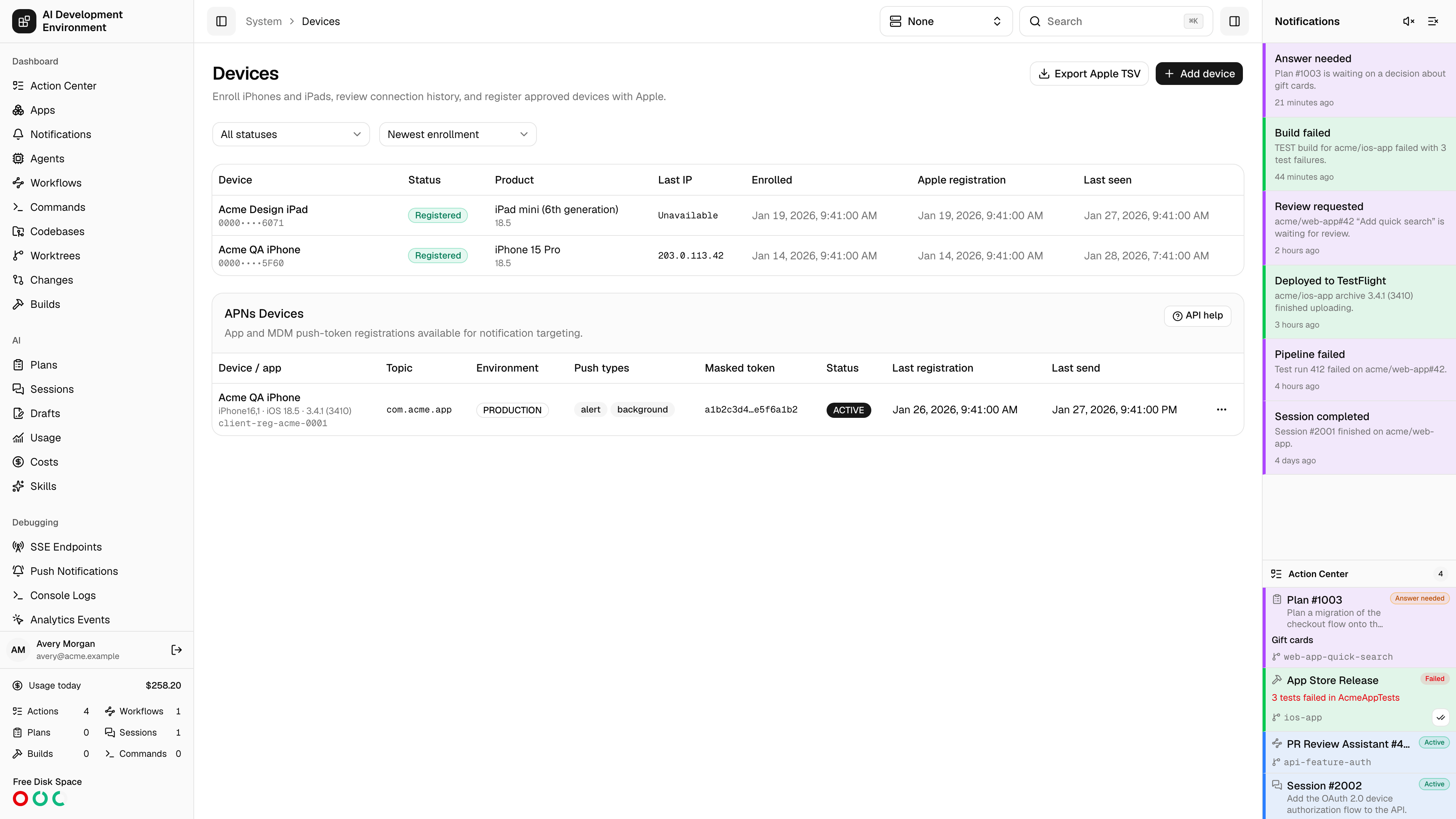The height and width of the screenshot is (819, 1456).
Task: Click the Codebases sidebar icon
Action: [x=18, y=232]
